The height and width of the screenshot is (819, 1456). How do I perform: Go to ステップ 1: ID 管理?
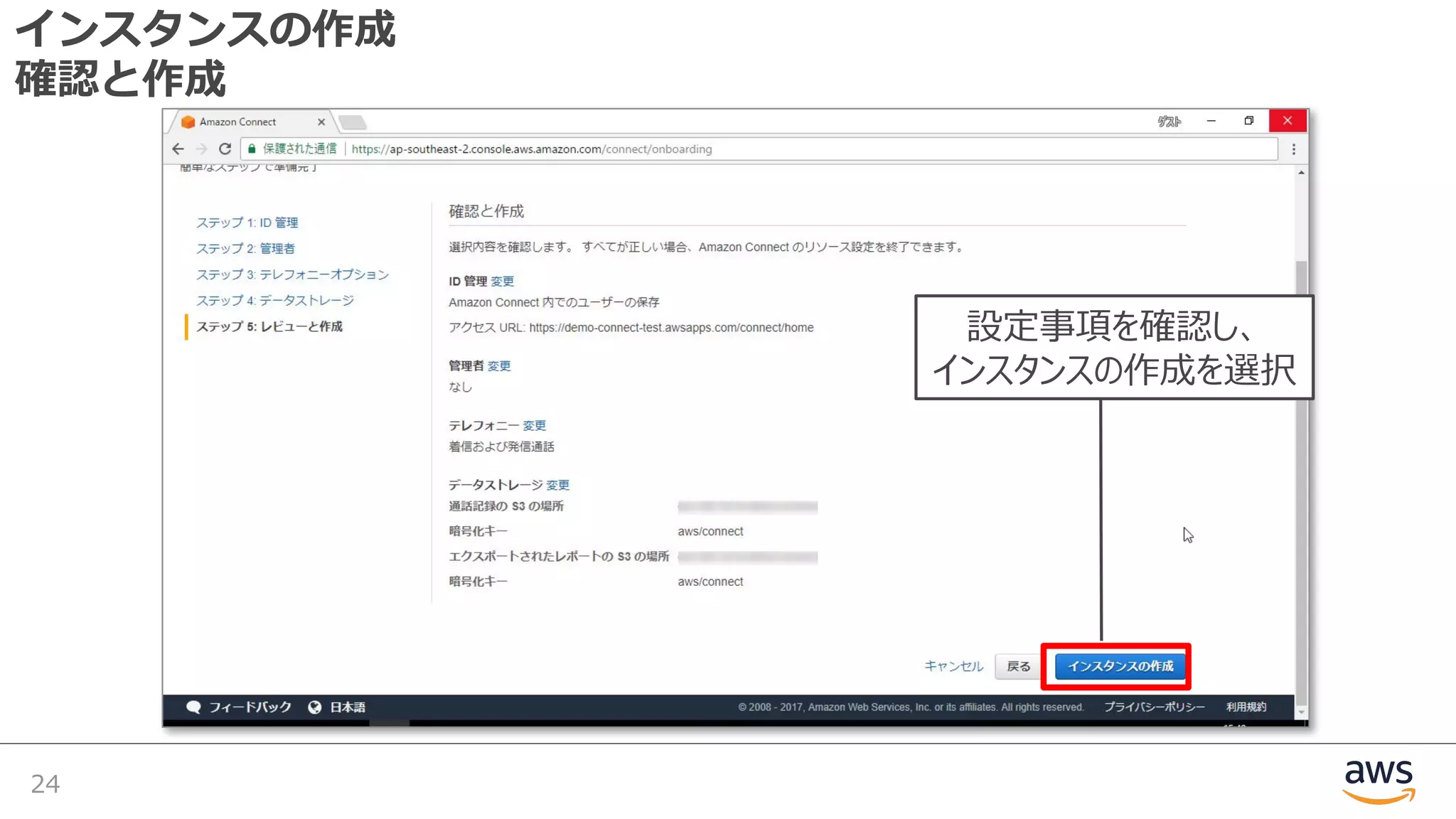[x=247, y=223]
